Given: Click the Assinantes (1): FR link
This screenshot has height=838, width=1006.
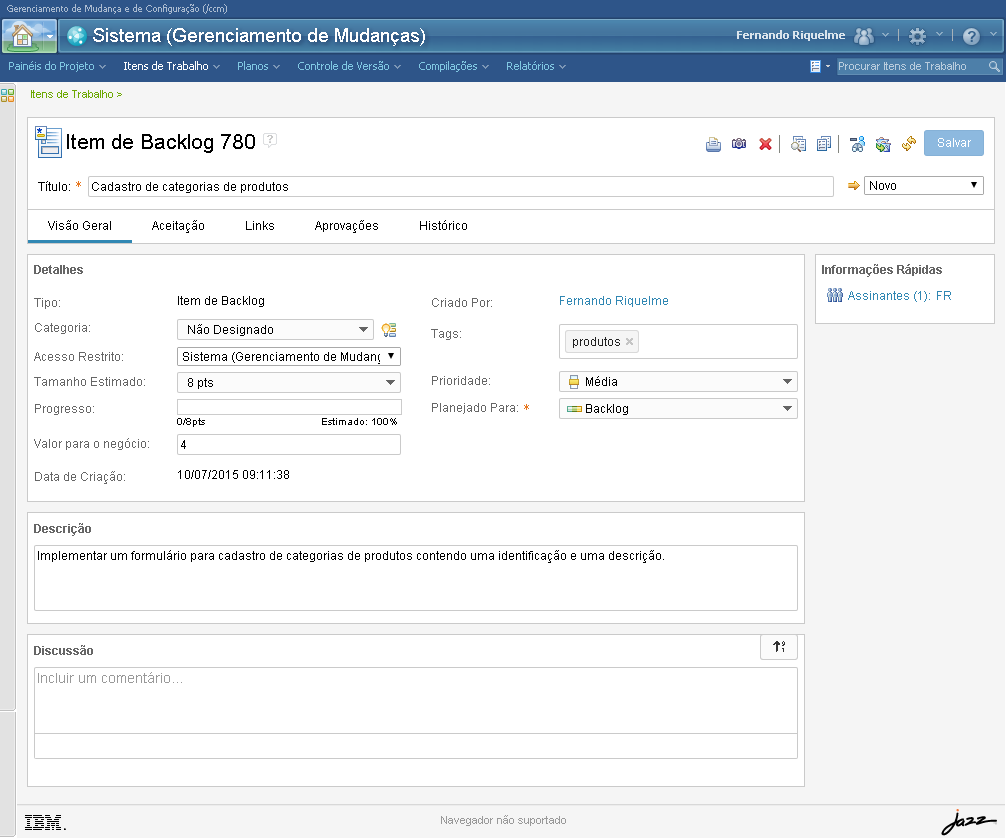Looking at the screenshot, I should (899, 296).
